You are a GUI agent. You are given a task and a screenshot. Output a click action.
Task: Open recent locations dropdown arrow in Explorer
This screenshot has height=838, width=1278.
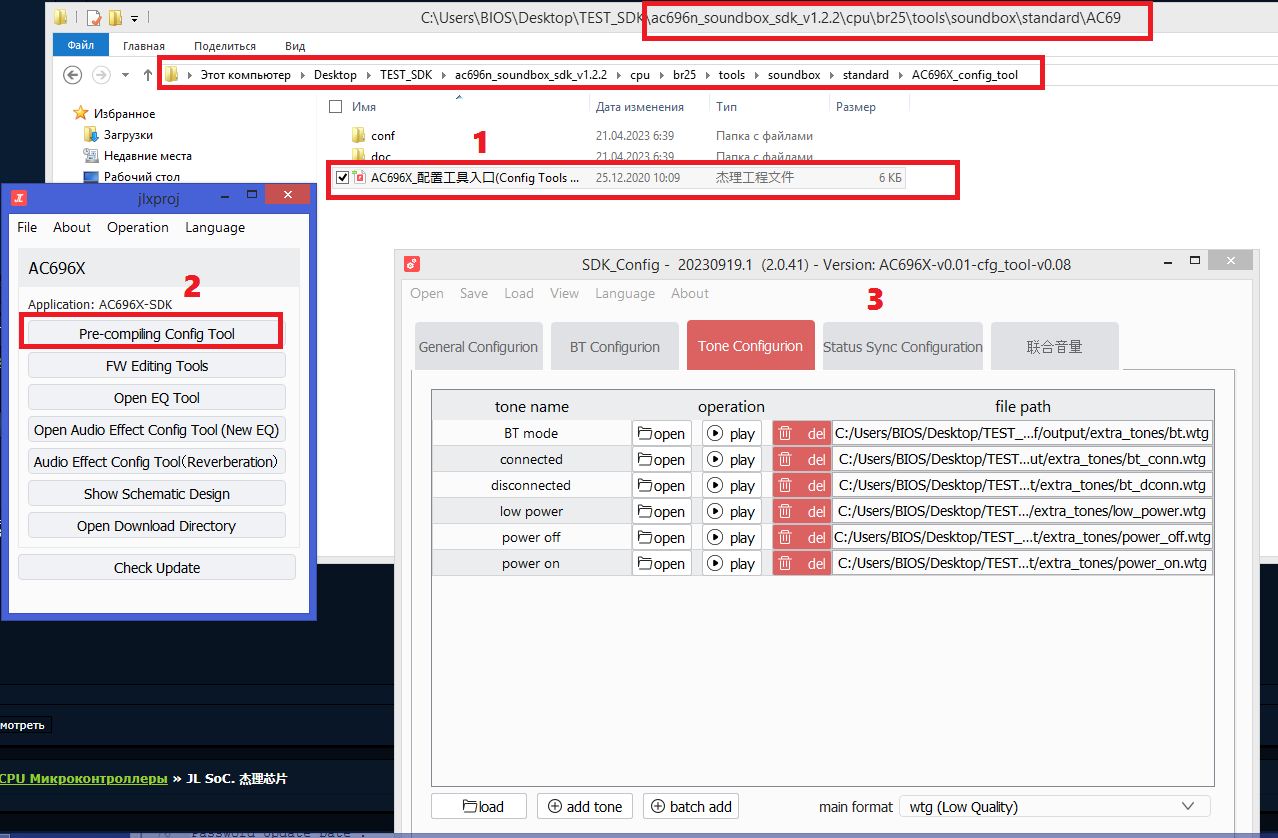click(x=125, y=75)
